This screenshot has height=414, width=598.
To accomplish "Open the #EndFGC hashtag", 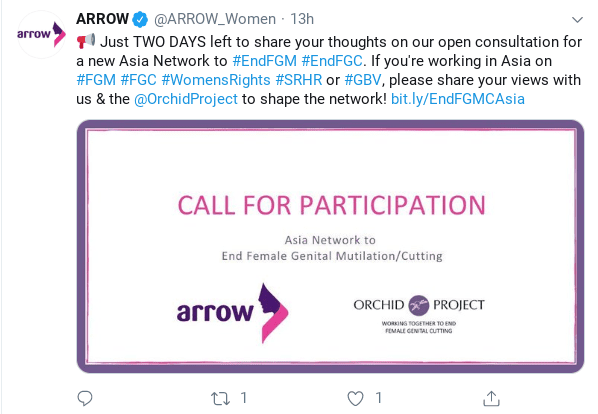I will click(x=332, y=61).
